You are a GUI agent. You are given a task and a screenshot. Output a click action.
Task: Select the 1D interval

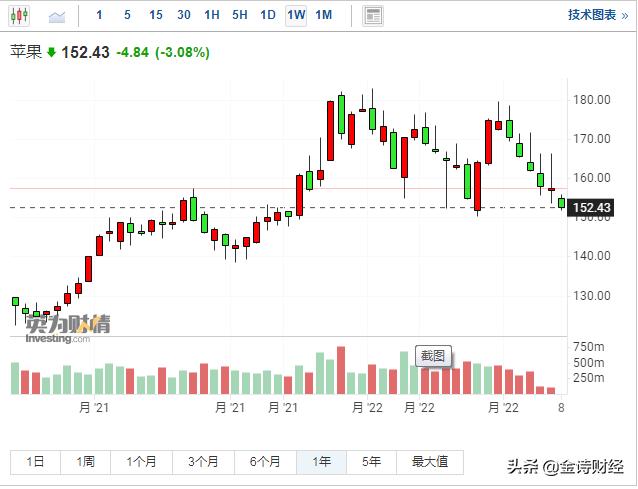(268, 15)
